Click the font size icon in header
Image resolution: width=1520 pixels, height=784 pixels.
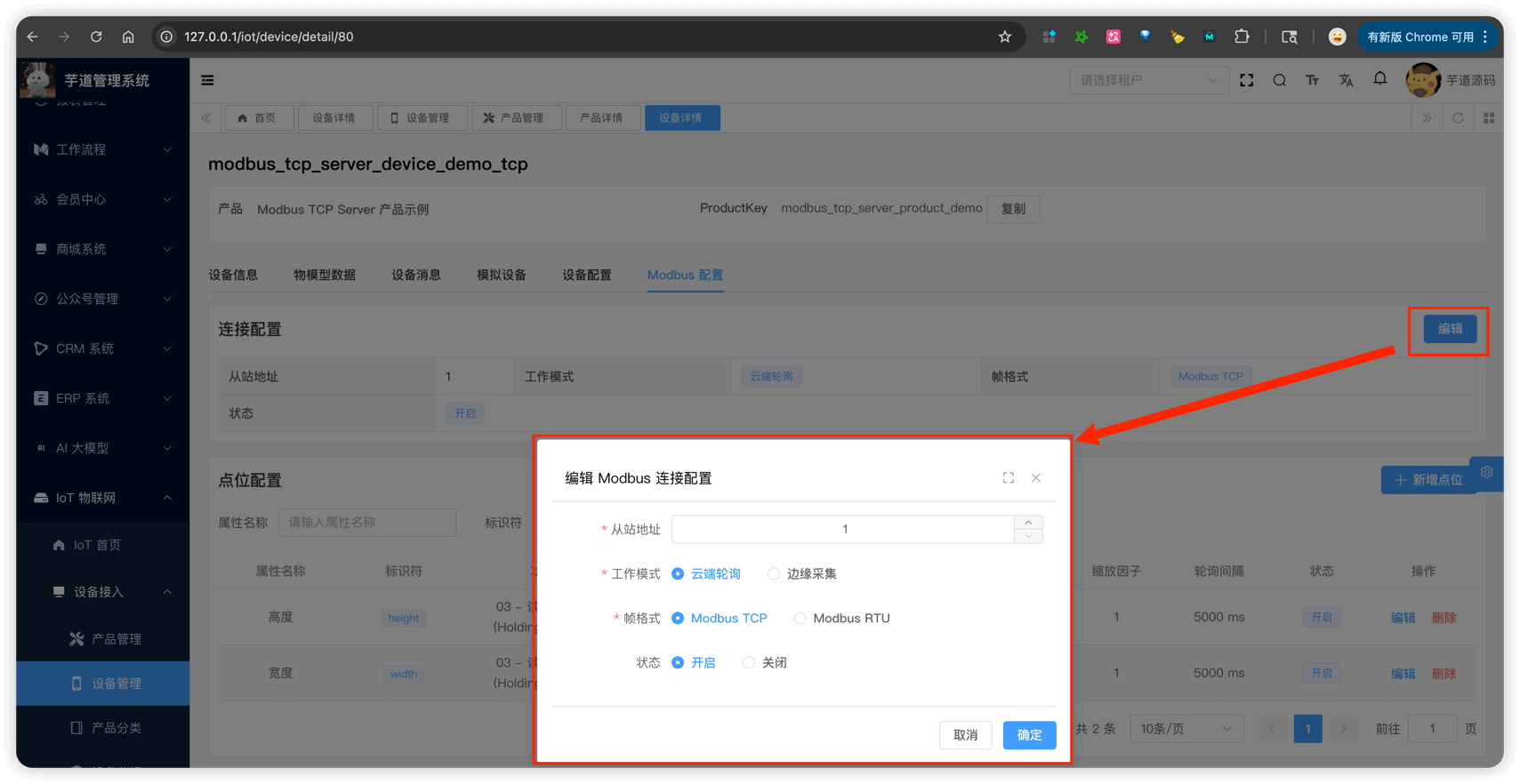pos(1312,80)
